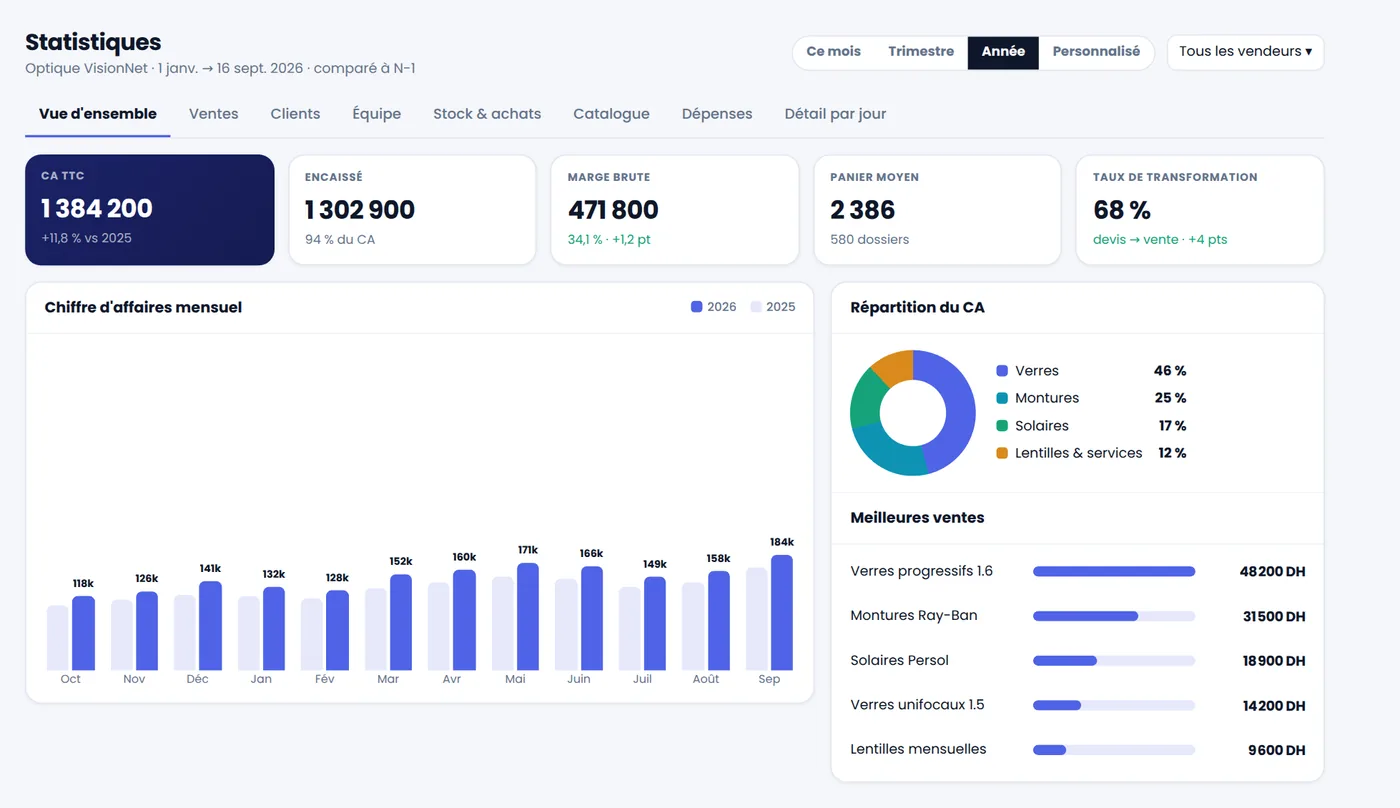Select the Encaissé summary card
The image size is (1400, 808).
412,210
